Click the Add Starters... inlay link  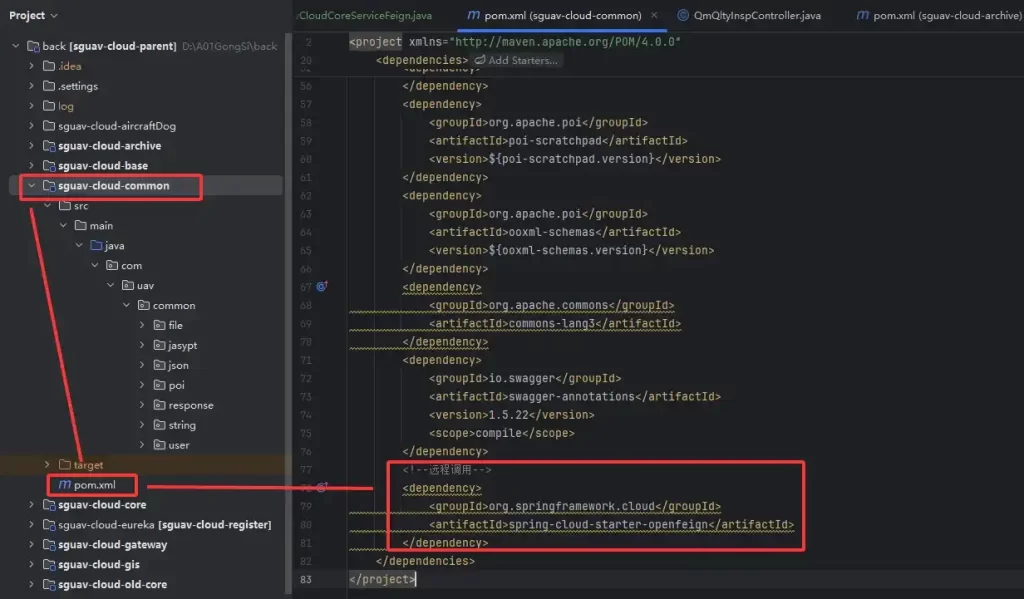coord(516,61)
